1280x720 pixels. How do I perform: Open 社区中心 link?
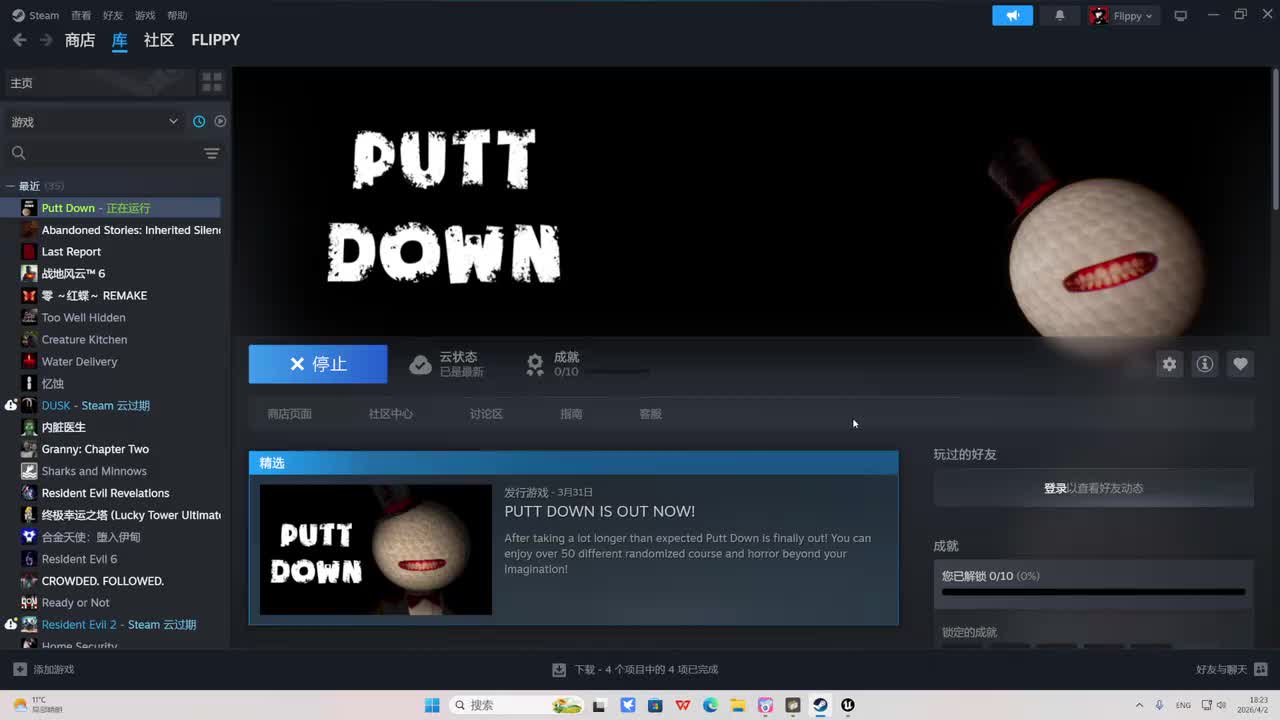click(x=391, y=414)
